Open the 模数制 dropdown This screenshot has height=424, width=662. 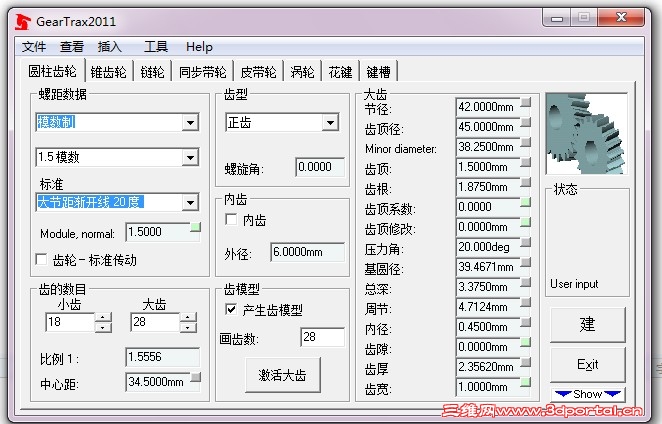(190, 122)
